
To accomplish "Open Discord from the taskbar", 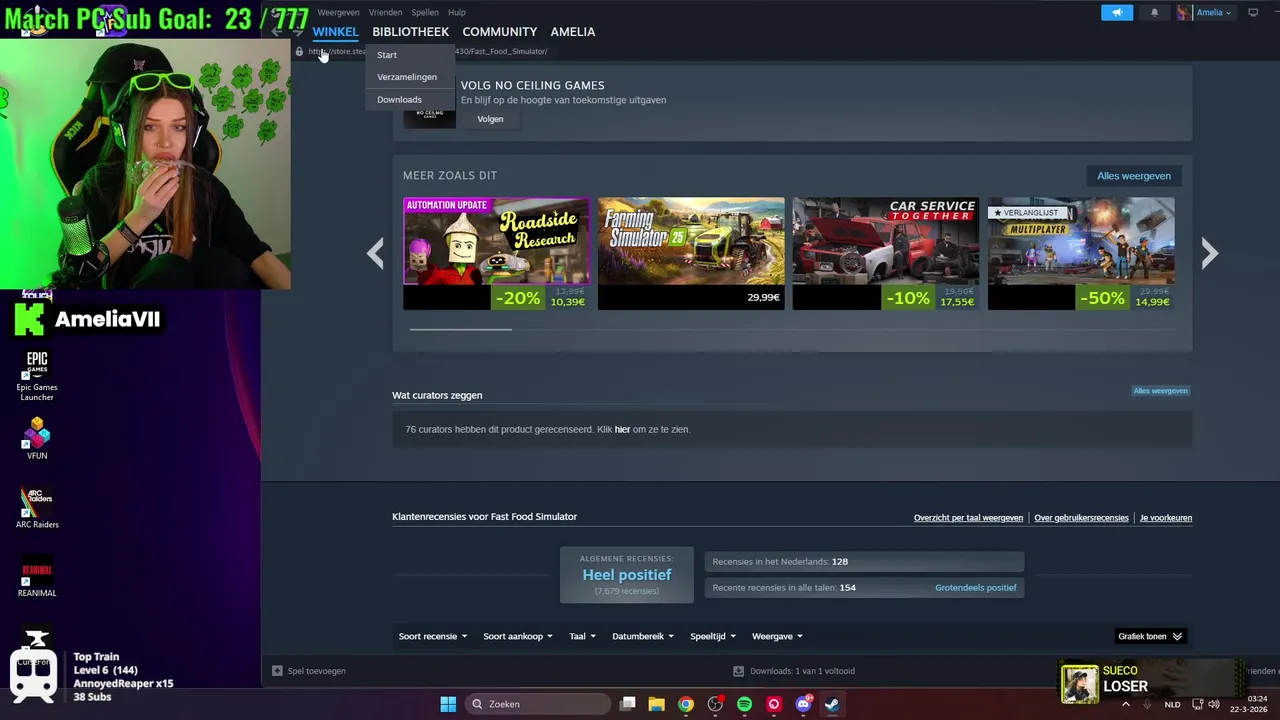I will pos(803,704).
